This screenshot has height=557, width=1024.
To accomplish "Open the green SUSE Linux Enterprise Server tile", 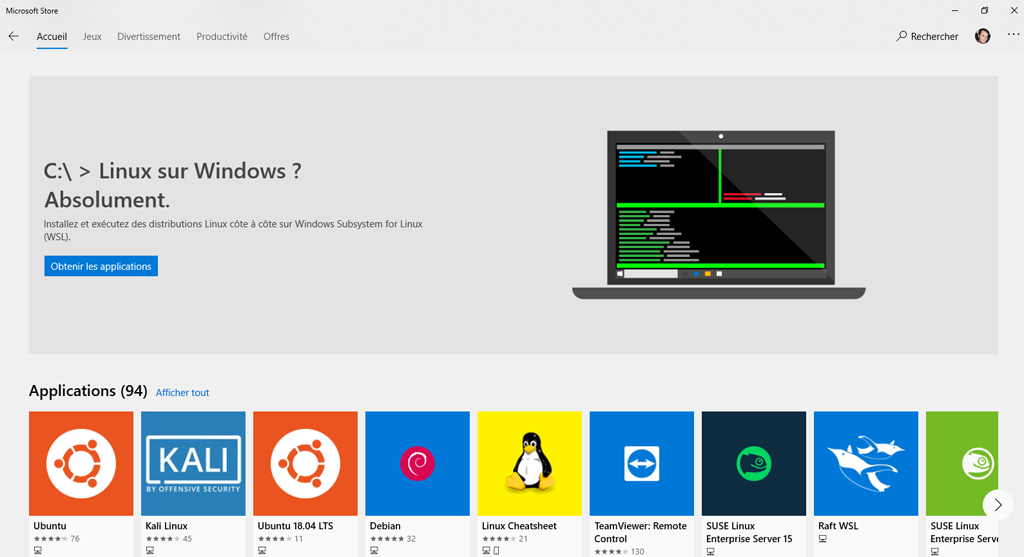I will 962,464.
